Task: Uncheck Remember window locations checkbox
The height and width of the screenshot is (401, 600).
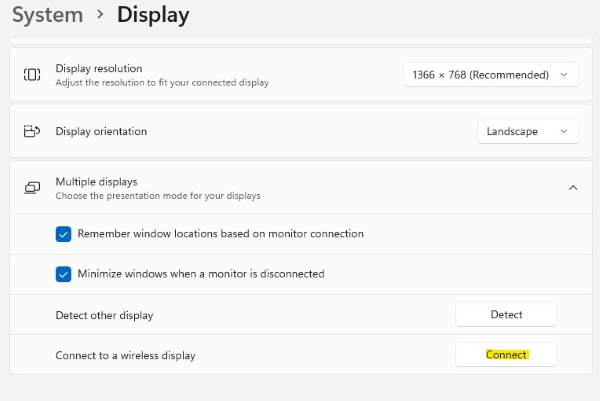Action: tap(64, 234)
